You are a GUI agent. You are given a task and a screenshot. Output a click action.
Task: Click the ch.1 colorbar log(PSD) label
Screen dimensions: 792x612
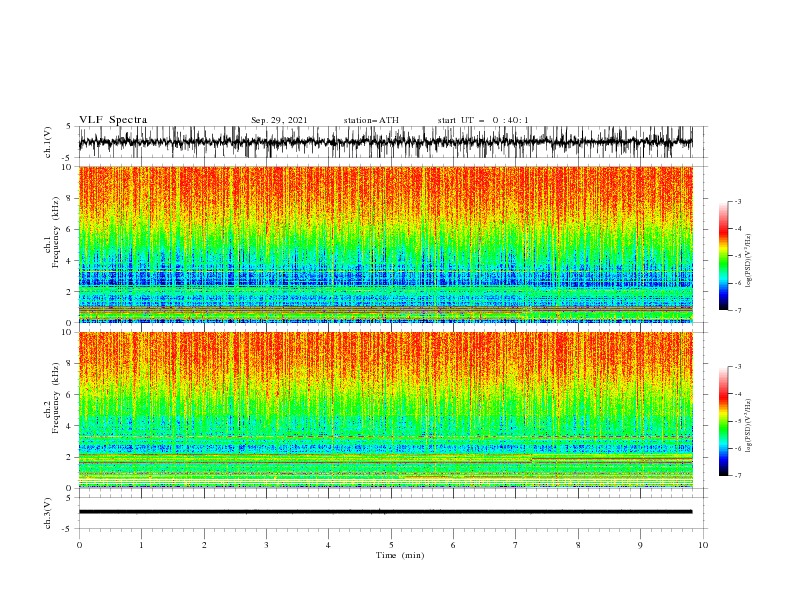pyautogui.click(x=749, y=260)
